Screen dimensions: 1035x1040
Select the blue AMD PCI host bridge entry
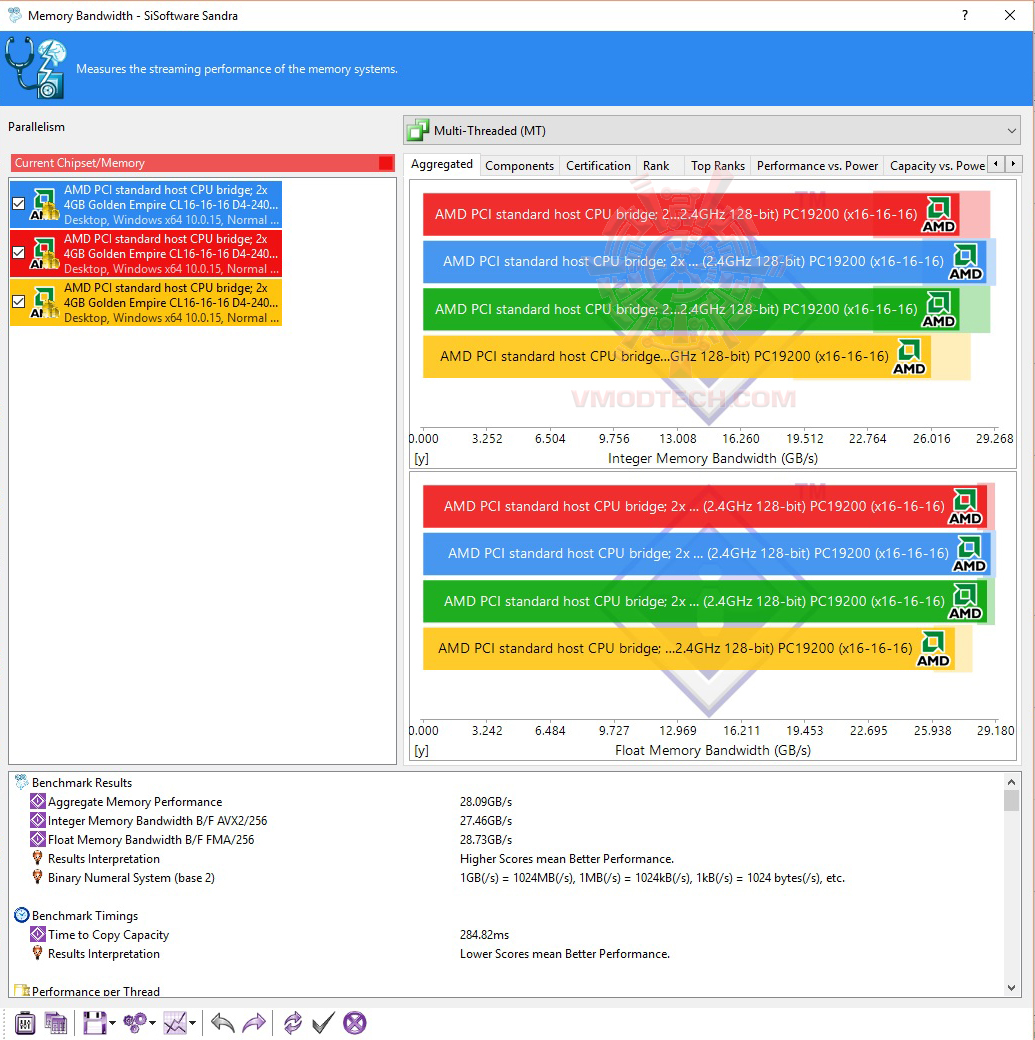pyautogui.click(x=146, y=204)
